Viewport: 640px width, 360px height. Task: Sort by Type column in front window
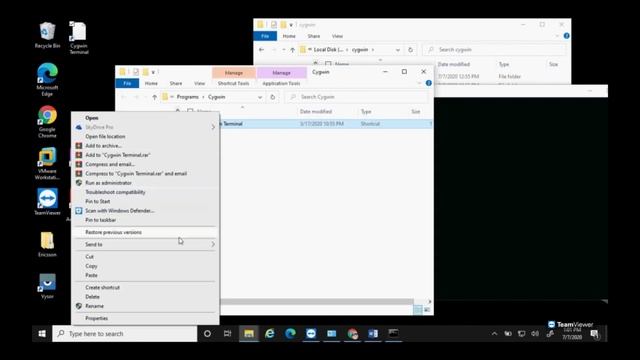tap(366, 111)
